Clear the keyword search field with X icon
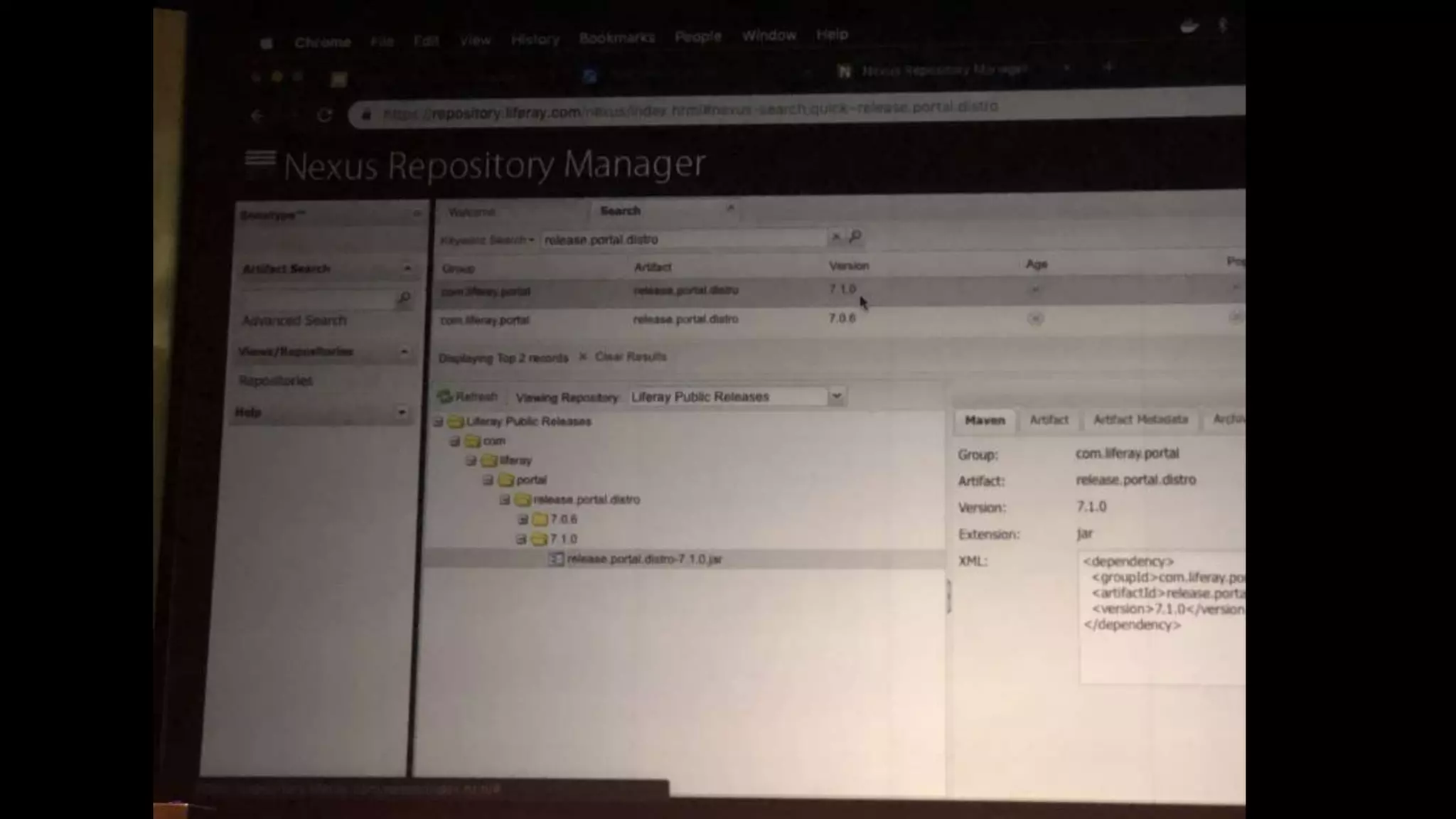The width and height of the screenshot is (1456, 819). pyautogui.click(x=836, y=237)
